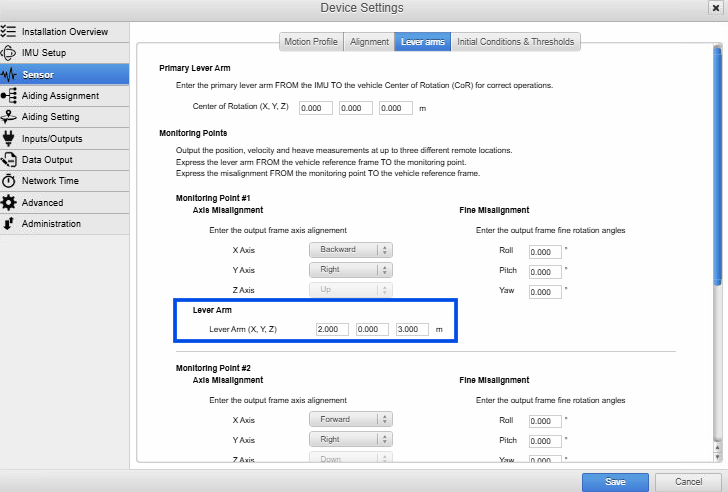Image resolution: width=728 pixels, height=492 pixels.
Task: Click the Aiding Setting sidebar icon
Action: pos(9,117)
